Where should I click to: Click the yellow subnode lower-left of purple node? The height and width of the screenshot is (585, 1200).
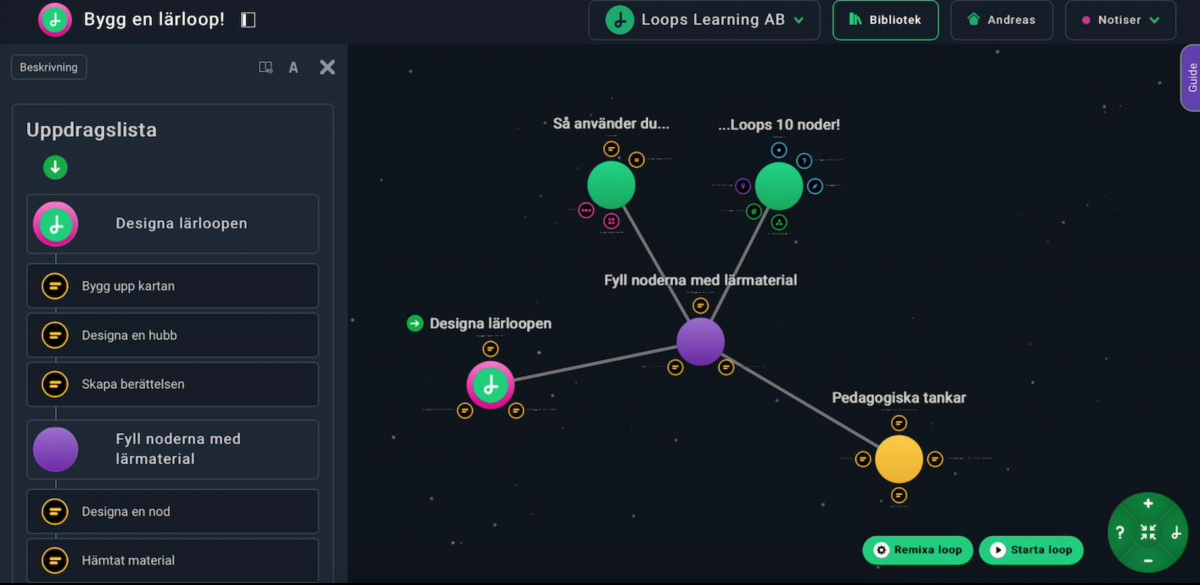pyautogui.click(x=675, y=368)
